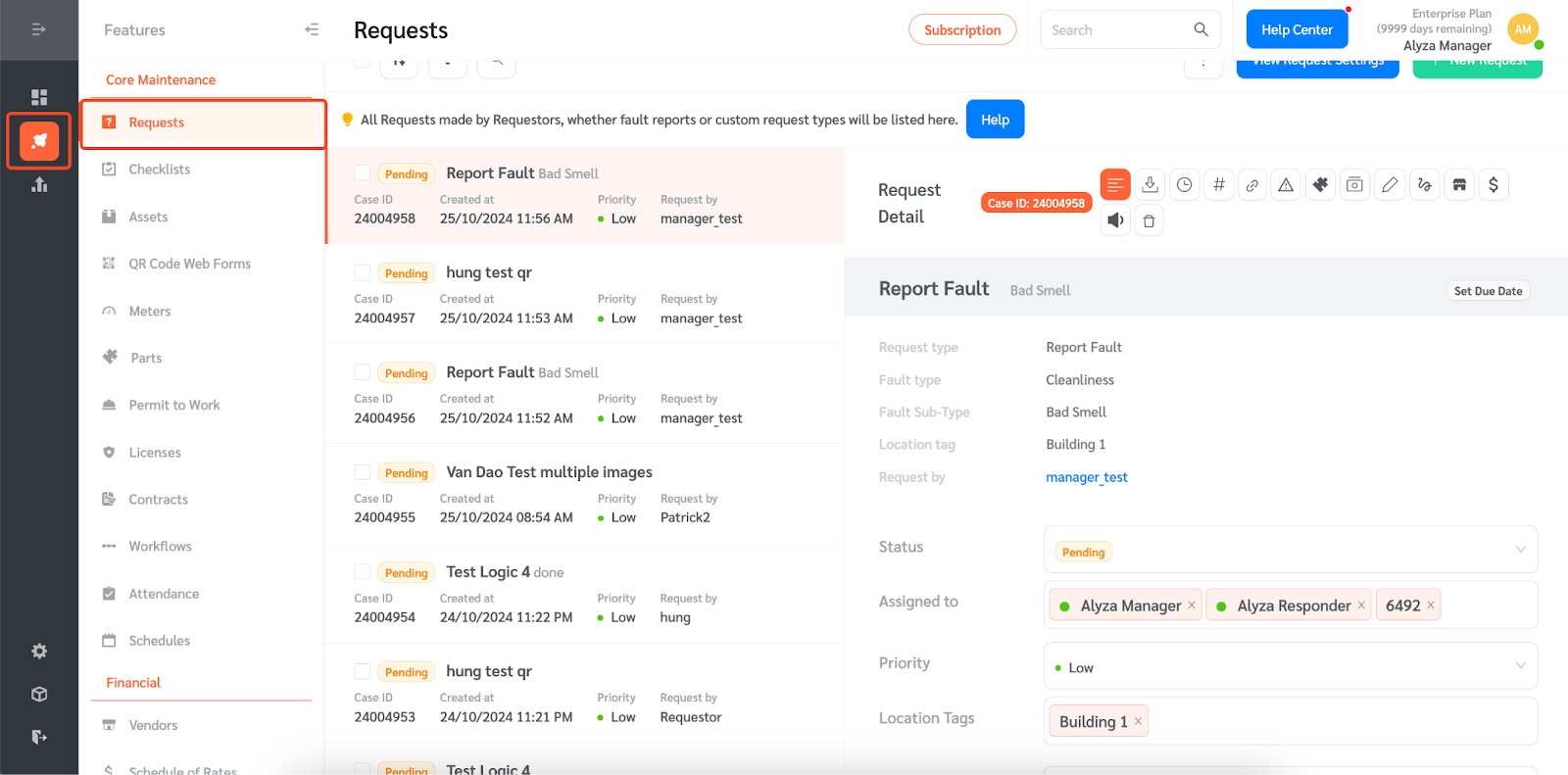The width and height of the screenshot is (1568, 775).
Task: Click the puzzle piece icon
Action: click(x=1320, y=184)
